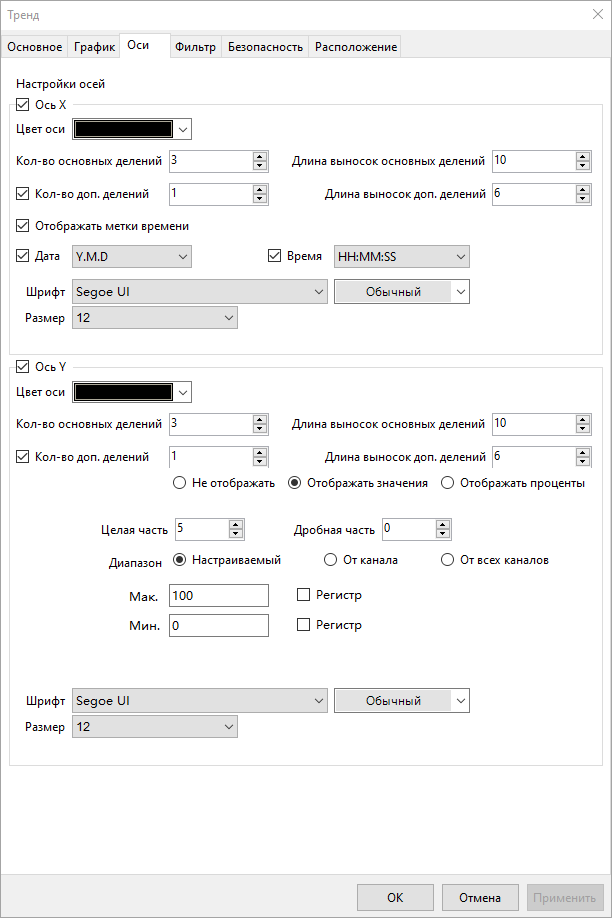Select Настраиваемый range radio button
Image resolution: width=612 pixels, height=918 pixels.
[x=179, y=560]
